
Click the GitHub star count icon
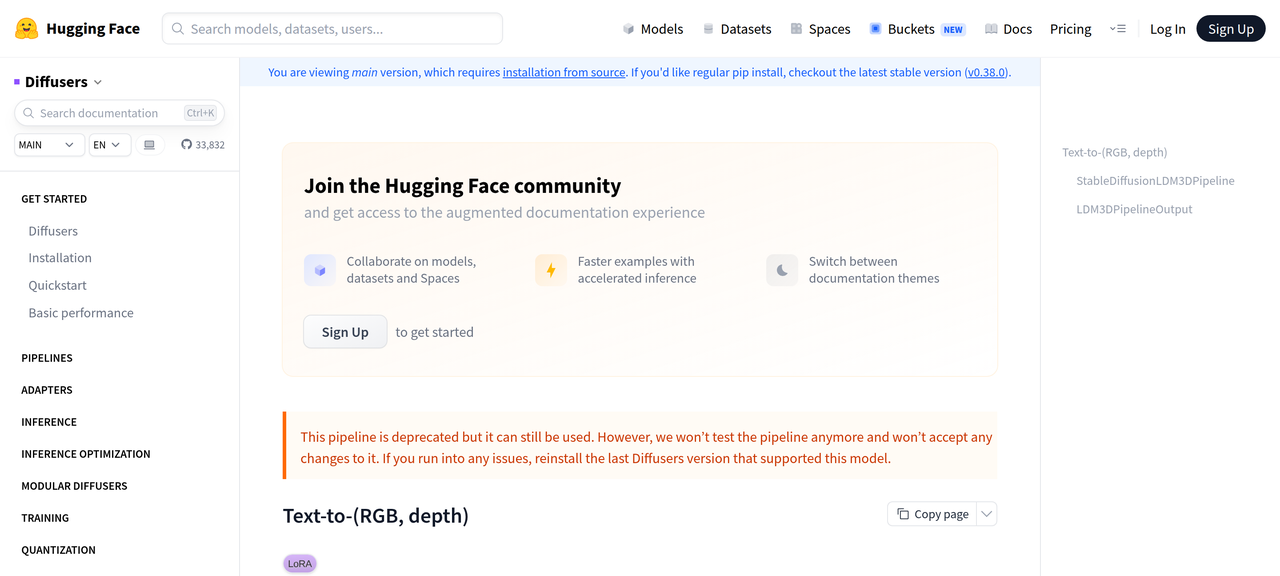tap(186, 145)
